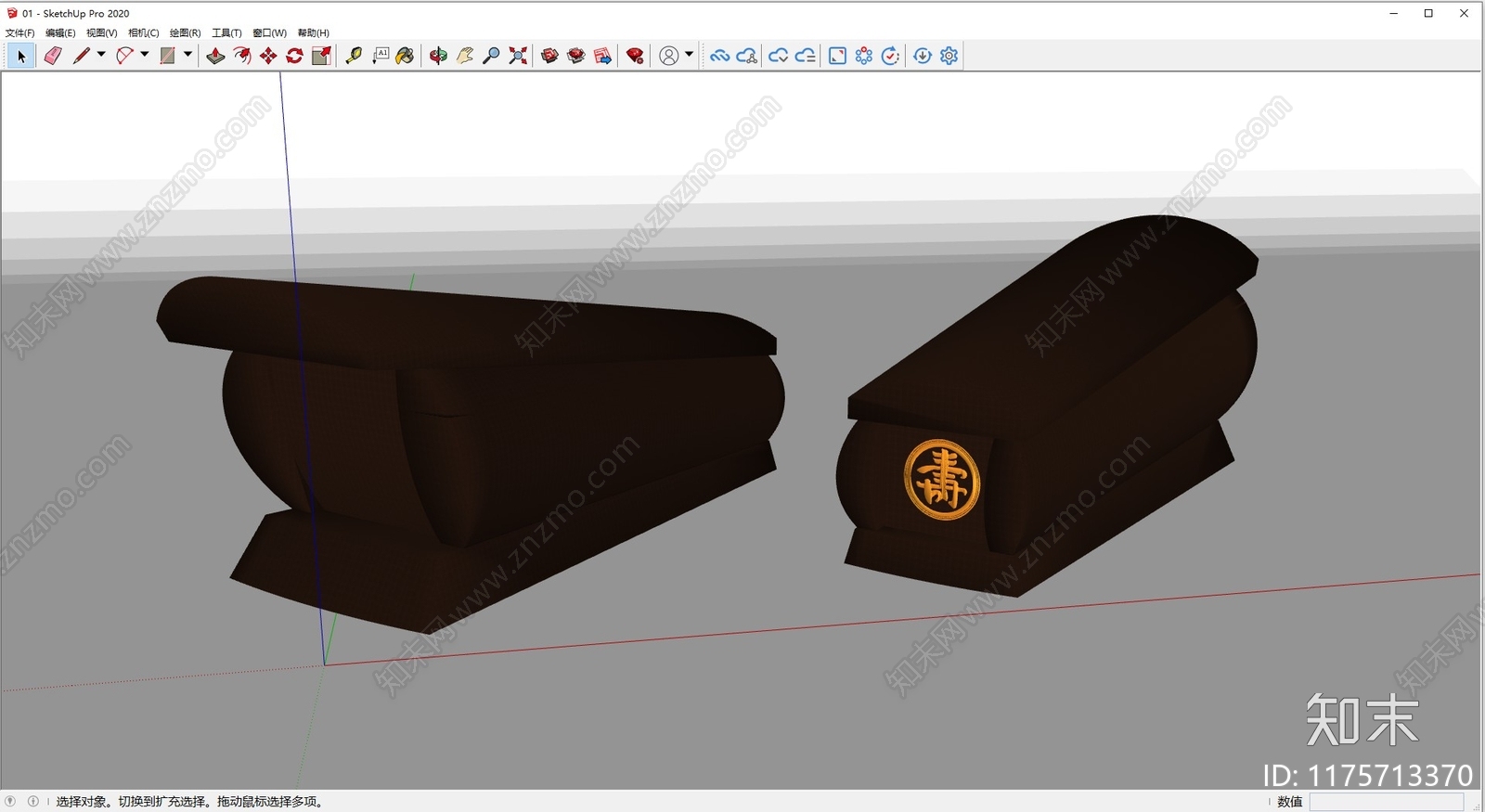Click the blue square expand-arrow icon
The height and width of the screenshot is (812, 1485).
(x=837, y=57)
